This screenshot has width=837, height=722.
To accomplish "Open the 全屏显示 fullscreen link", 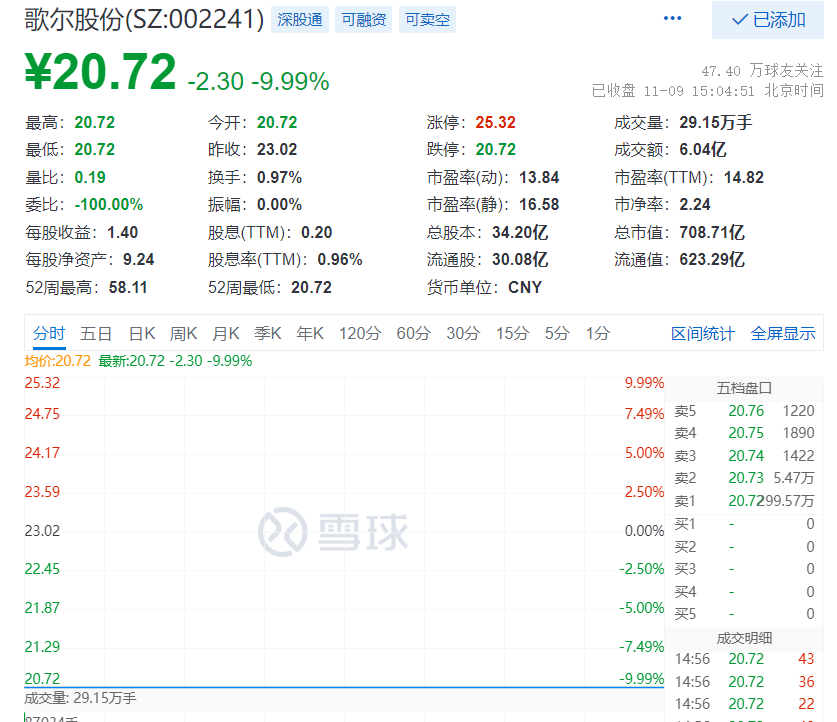I will [783, 334].
